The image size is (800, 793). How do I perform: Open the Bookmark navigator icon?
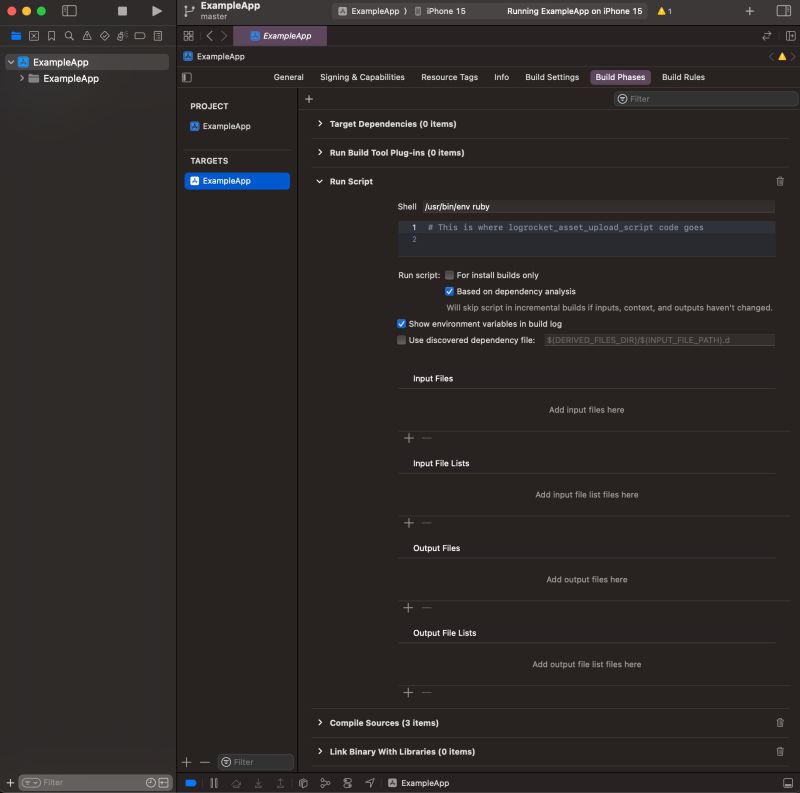pos(52,36)
